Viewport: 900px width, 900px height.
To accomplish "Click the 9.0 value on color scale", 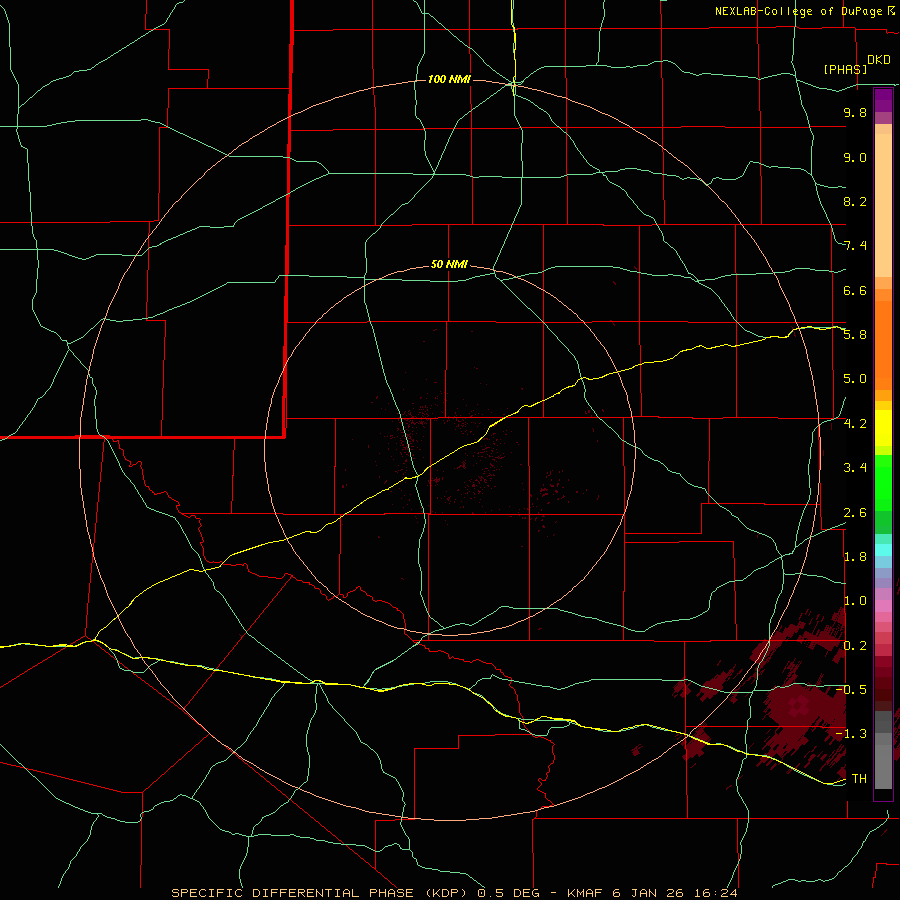I will pos(855,157).
